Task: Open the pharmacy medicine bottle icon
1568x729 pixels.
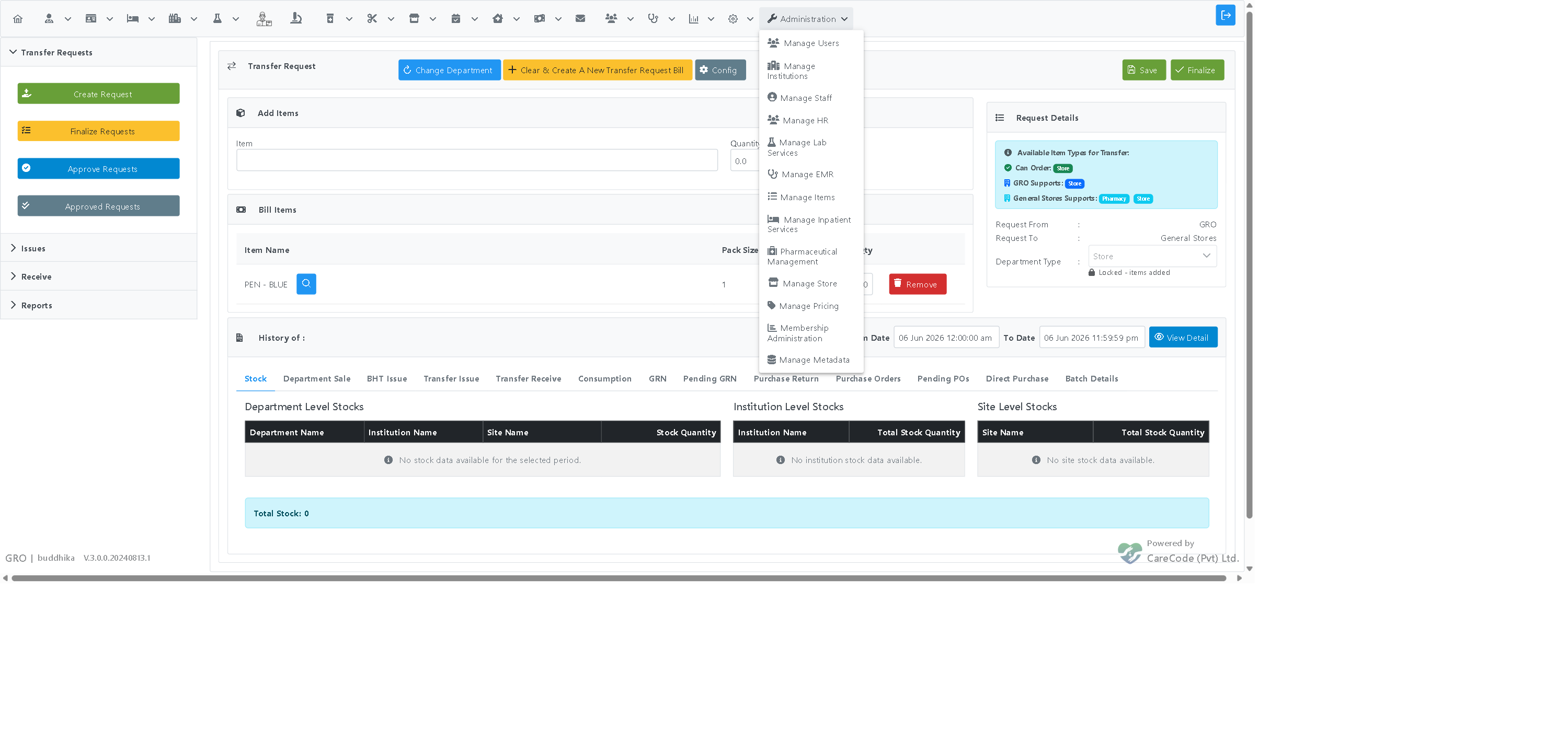Action: pyautogui.click(x=330, y=19)
